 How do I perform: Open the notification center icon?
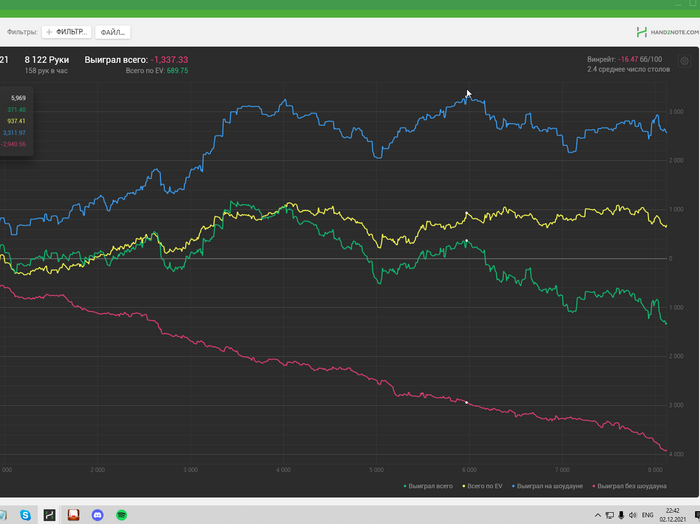tap(697, 515)
